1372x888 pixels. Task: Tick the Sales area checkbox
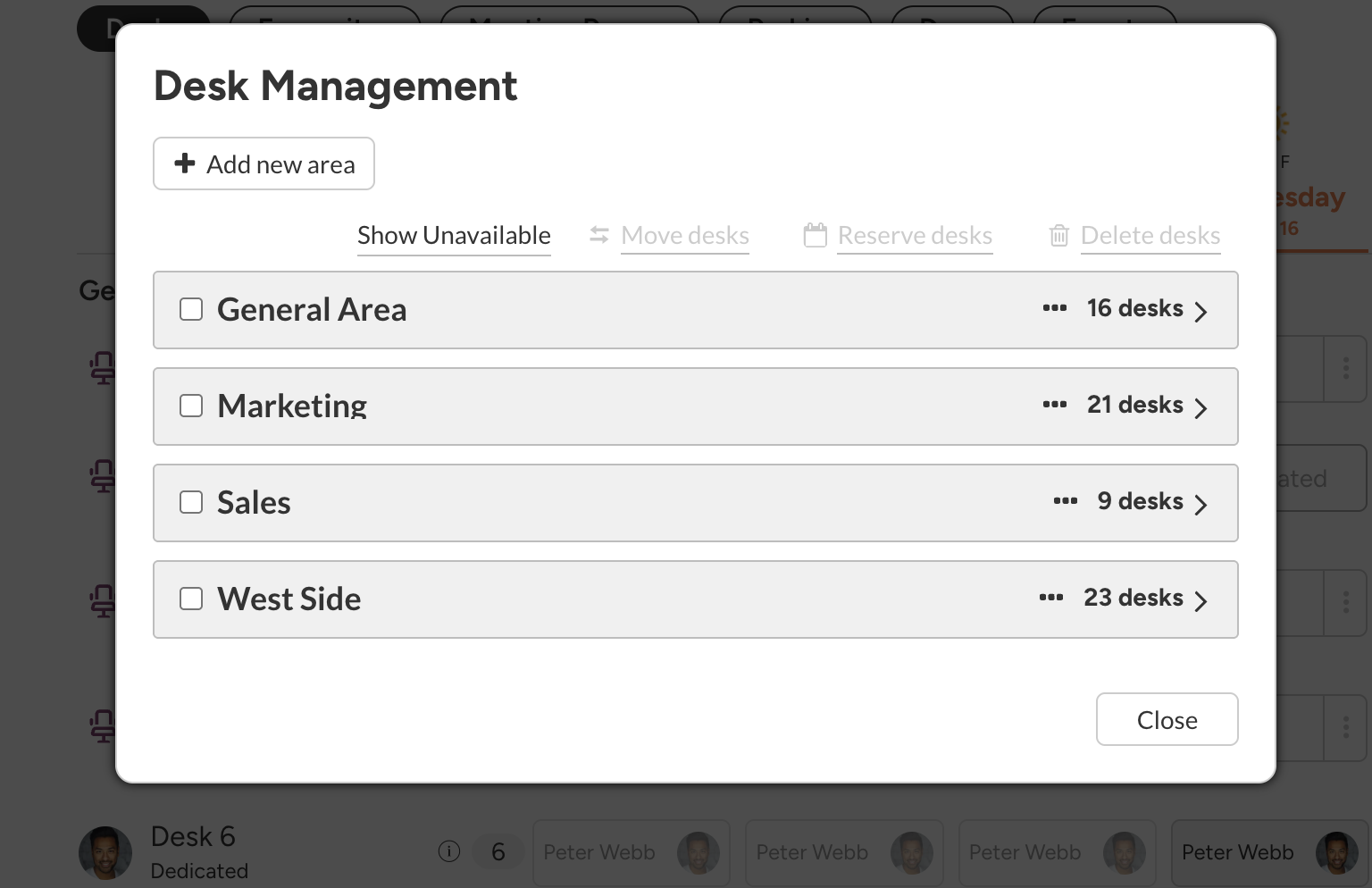click(191, 502)
